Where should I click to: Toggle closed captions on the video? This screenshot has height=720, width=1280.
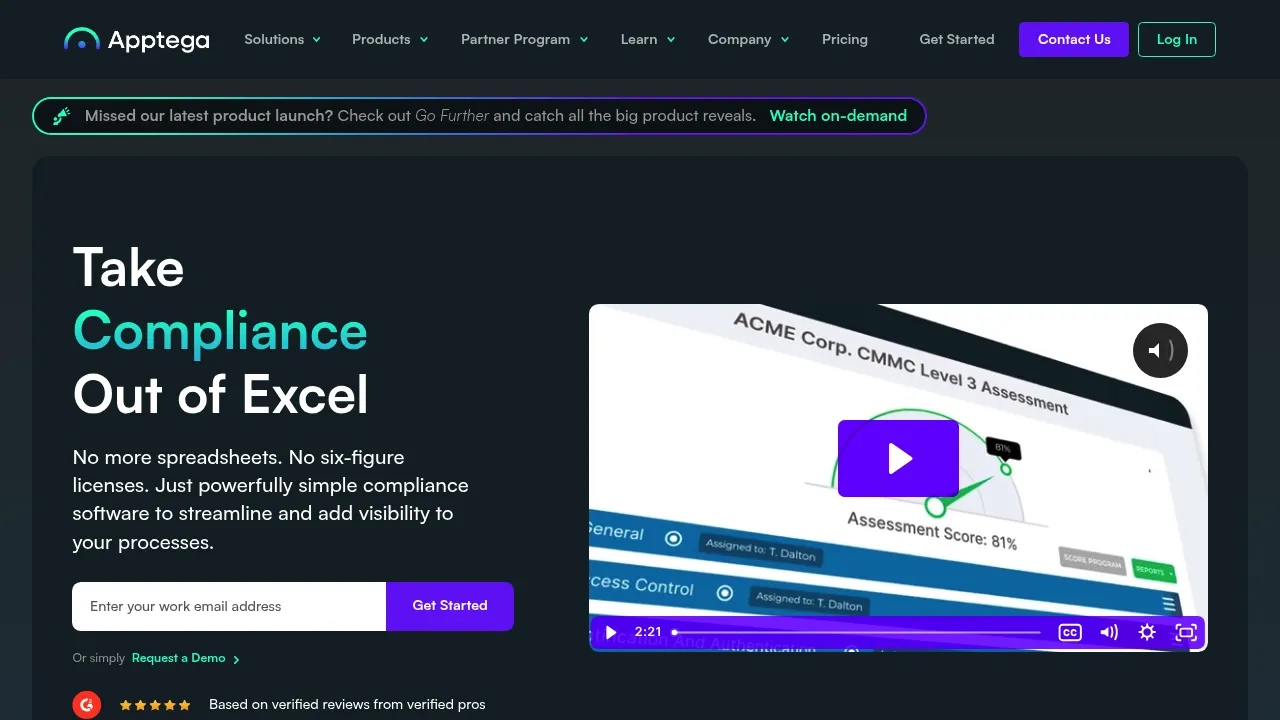1070,632
